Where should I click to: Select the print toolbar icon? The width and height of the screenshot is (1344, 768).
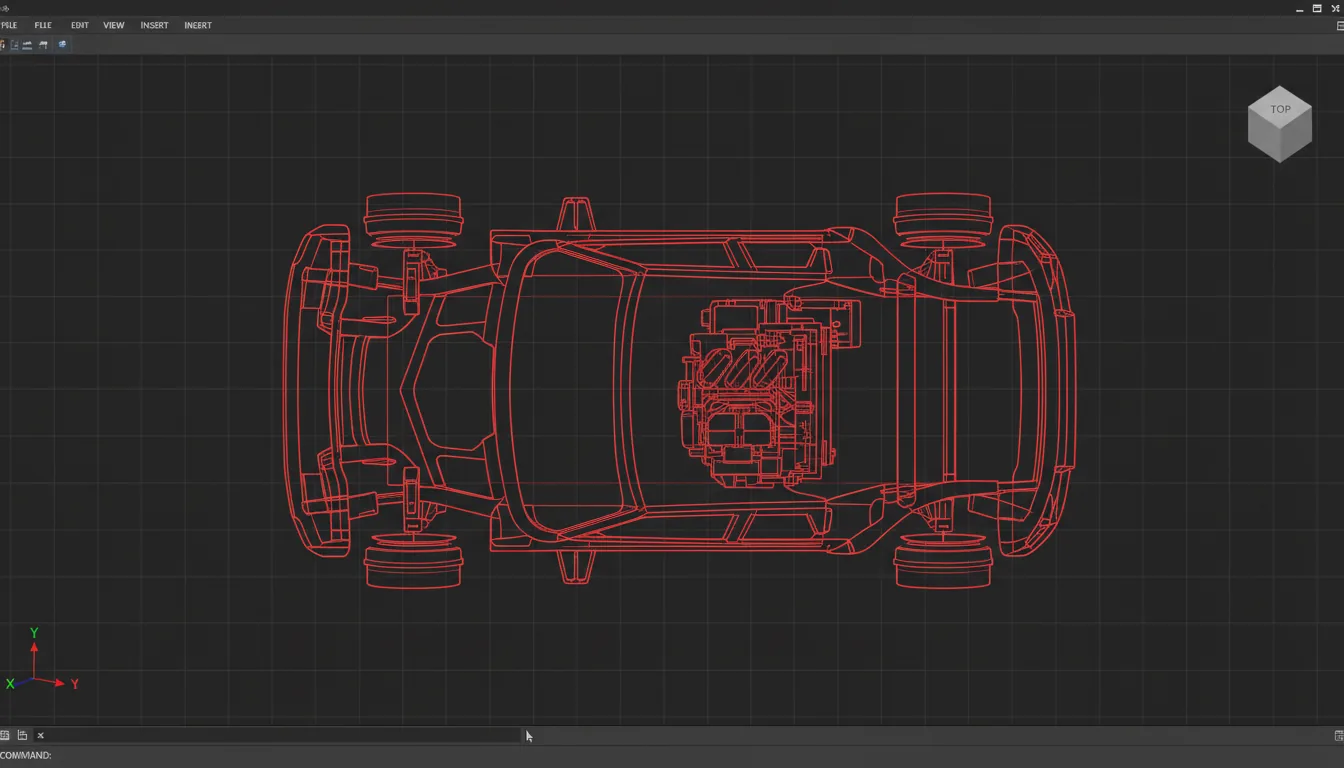[43, 44]
